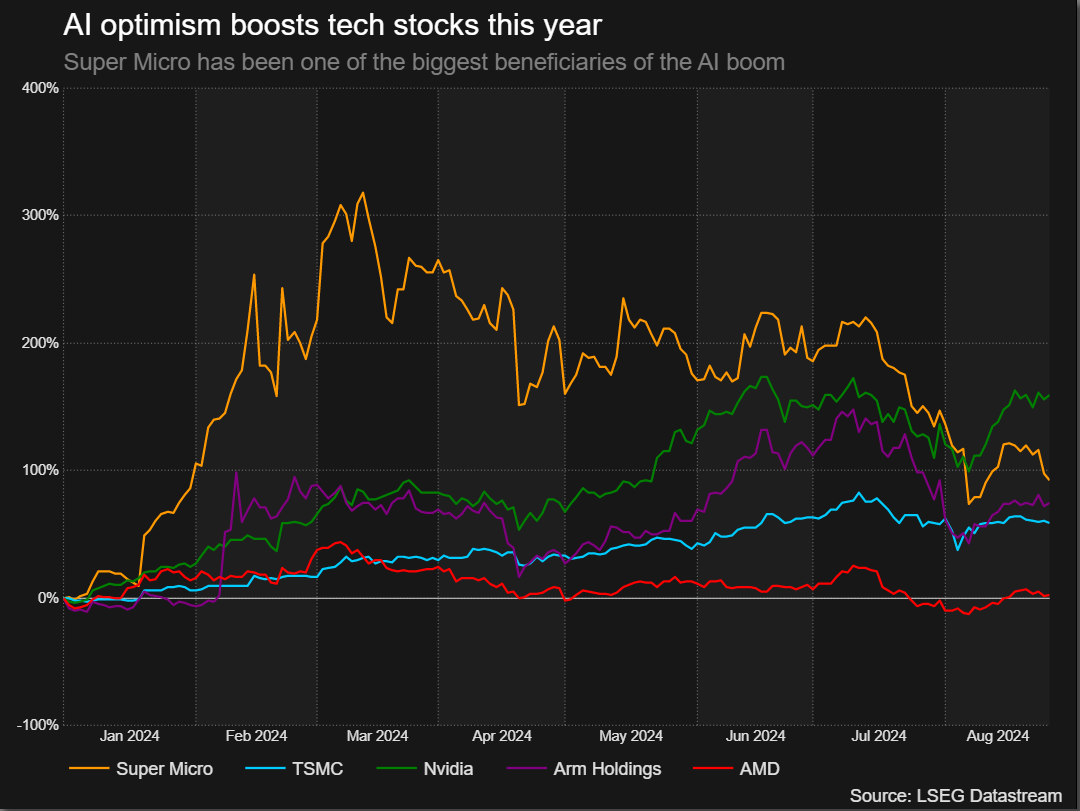Click the 300% y-axis label
Image resolution: width=1080 pixels, height=811 pixels.
tap(40, 215)
